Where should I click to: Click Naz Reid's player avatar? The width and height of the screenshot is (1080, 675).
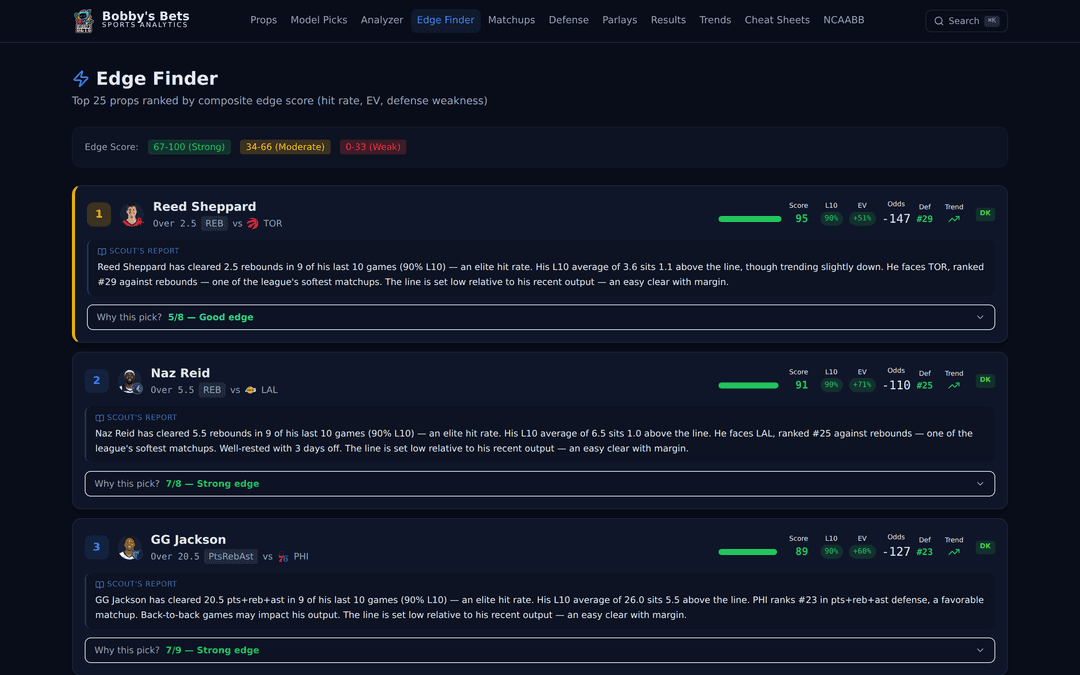pyautogui.click(x=129, y=381)
